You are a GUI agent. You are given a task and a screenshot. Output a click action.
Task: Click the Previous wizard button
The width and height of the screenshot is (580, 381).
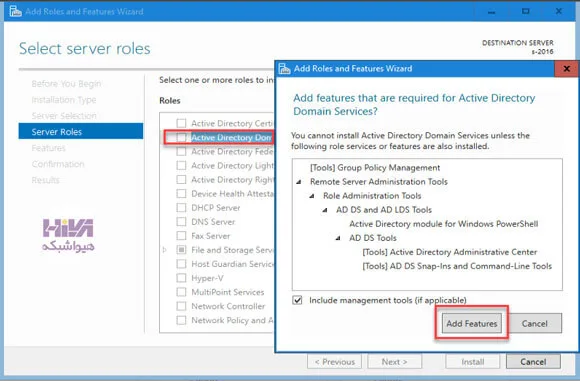coord(334,361)
